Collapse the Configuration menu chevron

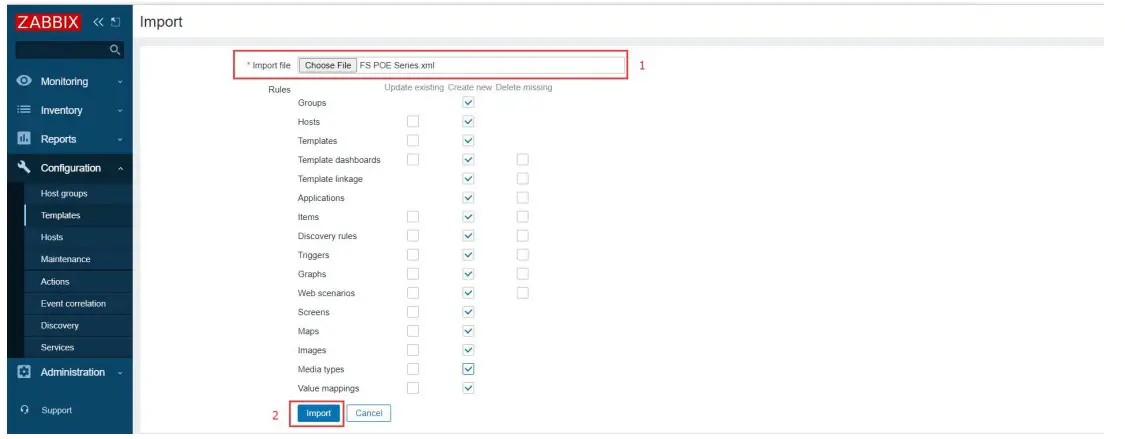120,169
